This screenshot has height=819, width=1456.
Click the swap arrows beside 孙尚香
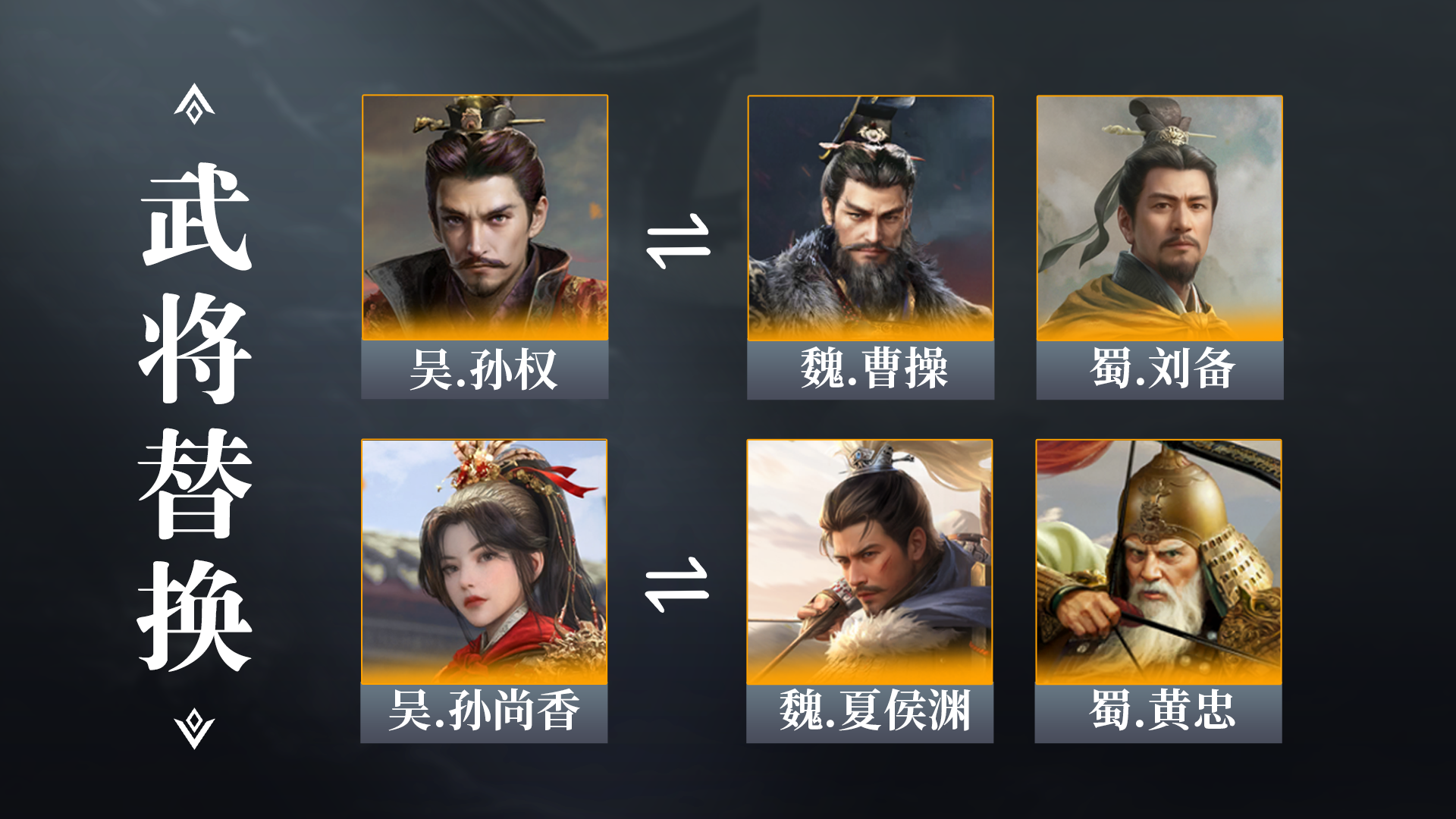click(676, 585)
